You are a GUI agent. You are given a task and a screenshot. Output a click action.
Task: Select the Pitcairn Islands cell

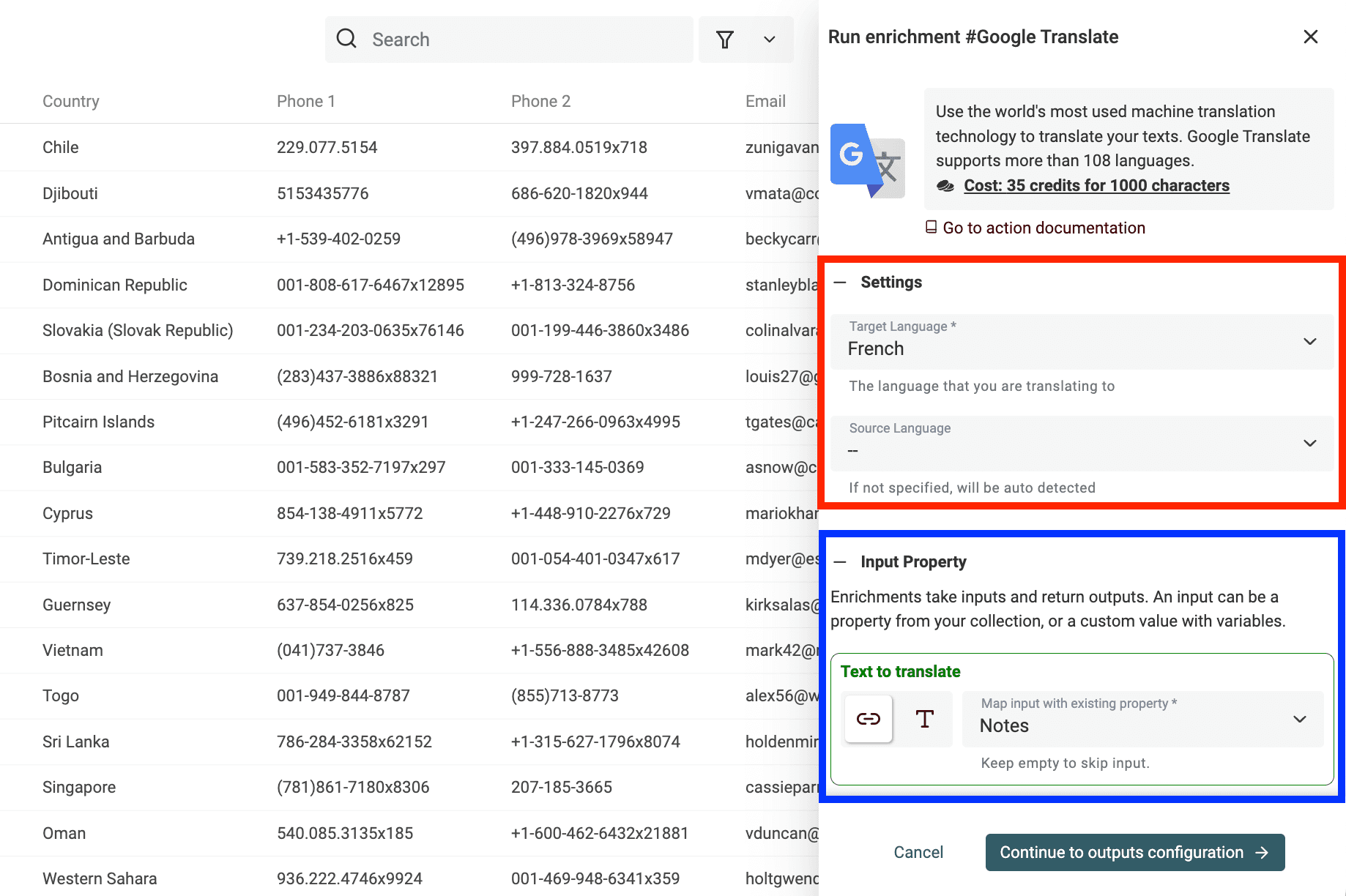point(99,422)
